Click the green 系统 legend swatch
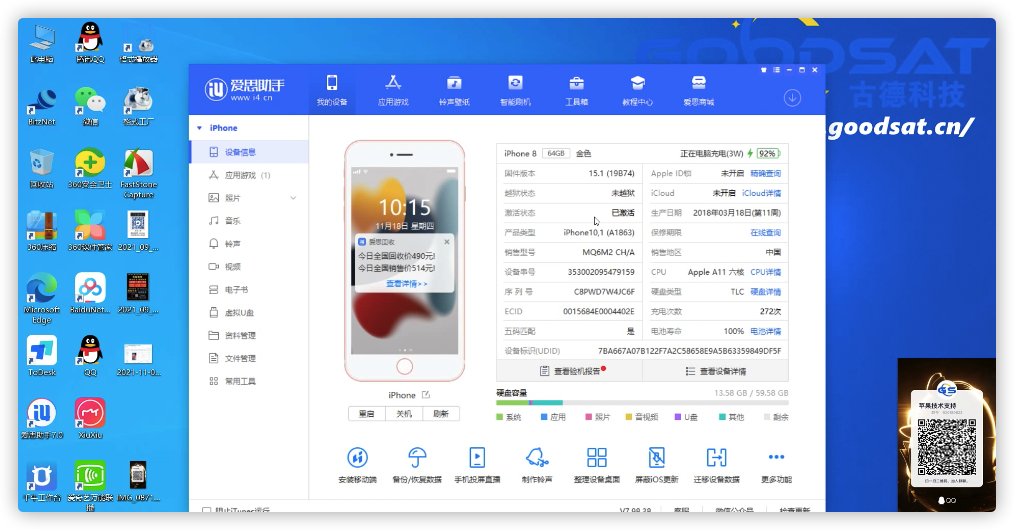 click(x=499, y=417)
